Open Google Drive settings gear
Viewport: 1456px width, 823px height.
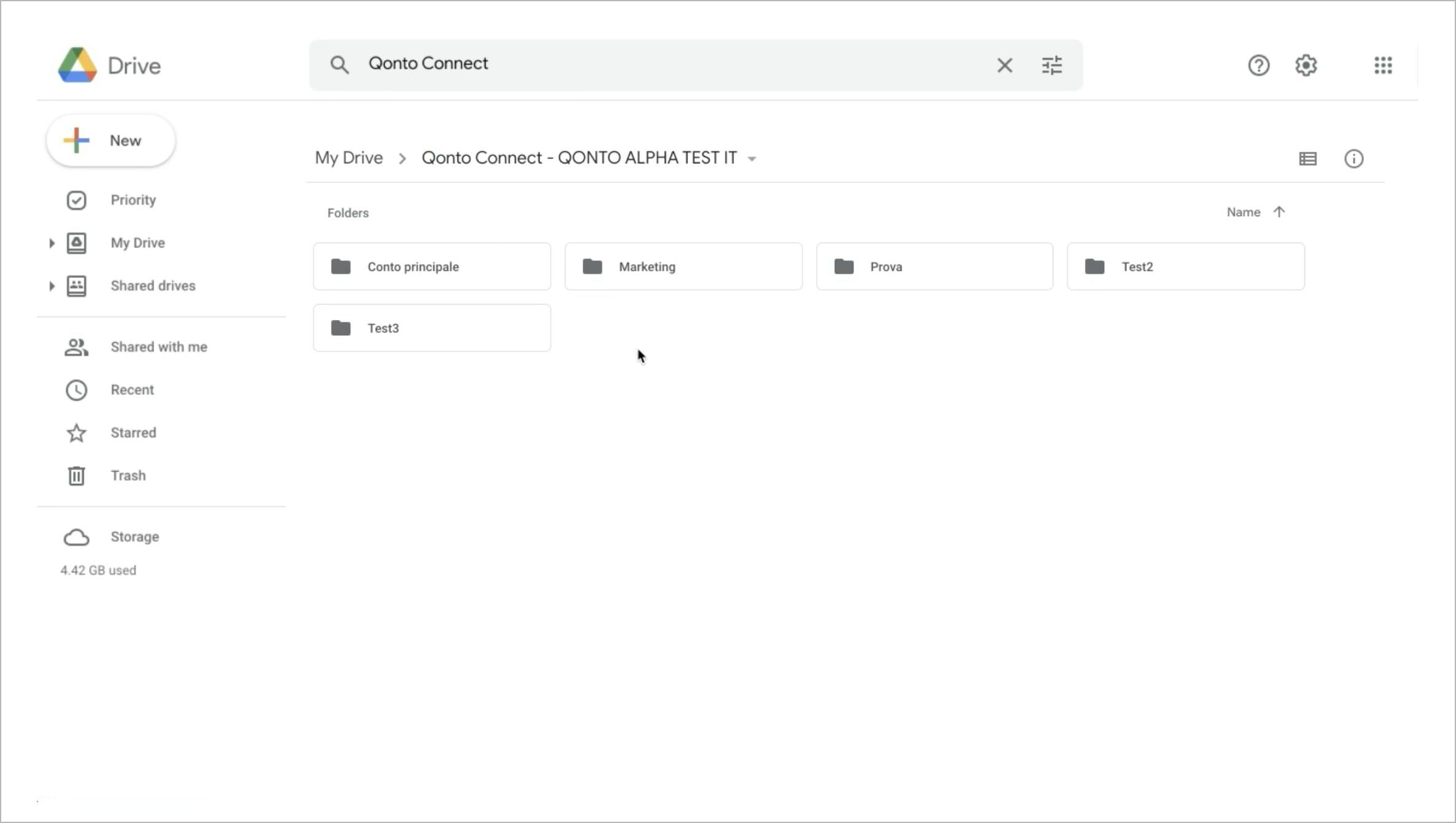pos(1306,65)
